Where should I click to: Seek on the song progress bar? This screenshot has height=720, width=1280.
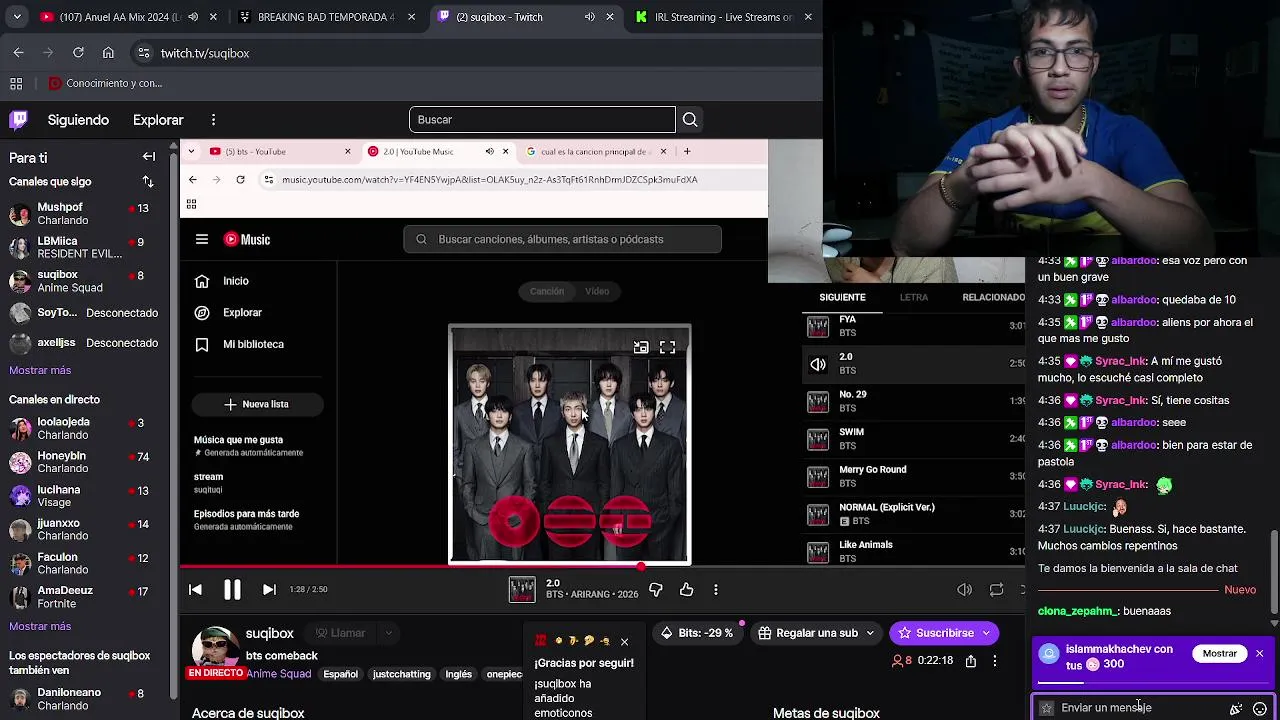pos(602,567)
